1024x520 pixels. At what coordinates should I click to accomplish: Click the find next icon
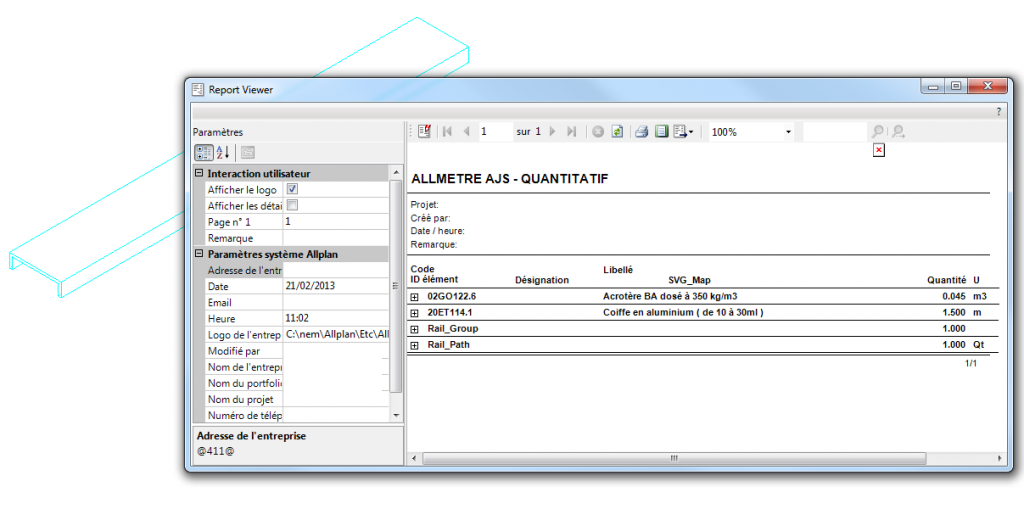899,131
